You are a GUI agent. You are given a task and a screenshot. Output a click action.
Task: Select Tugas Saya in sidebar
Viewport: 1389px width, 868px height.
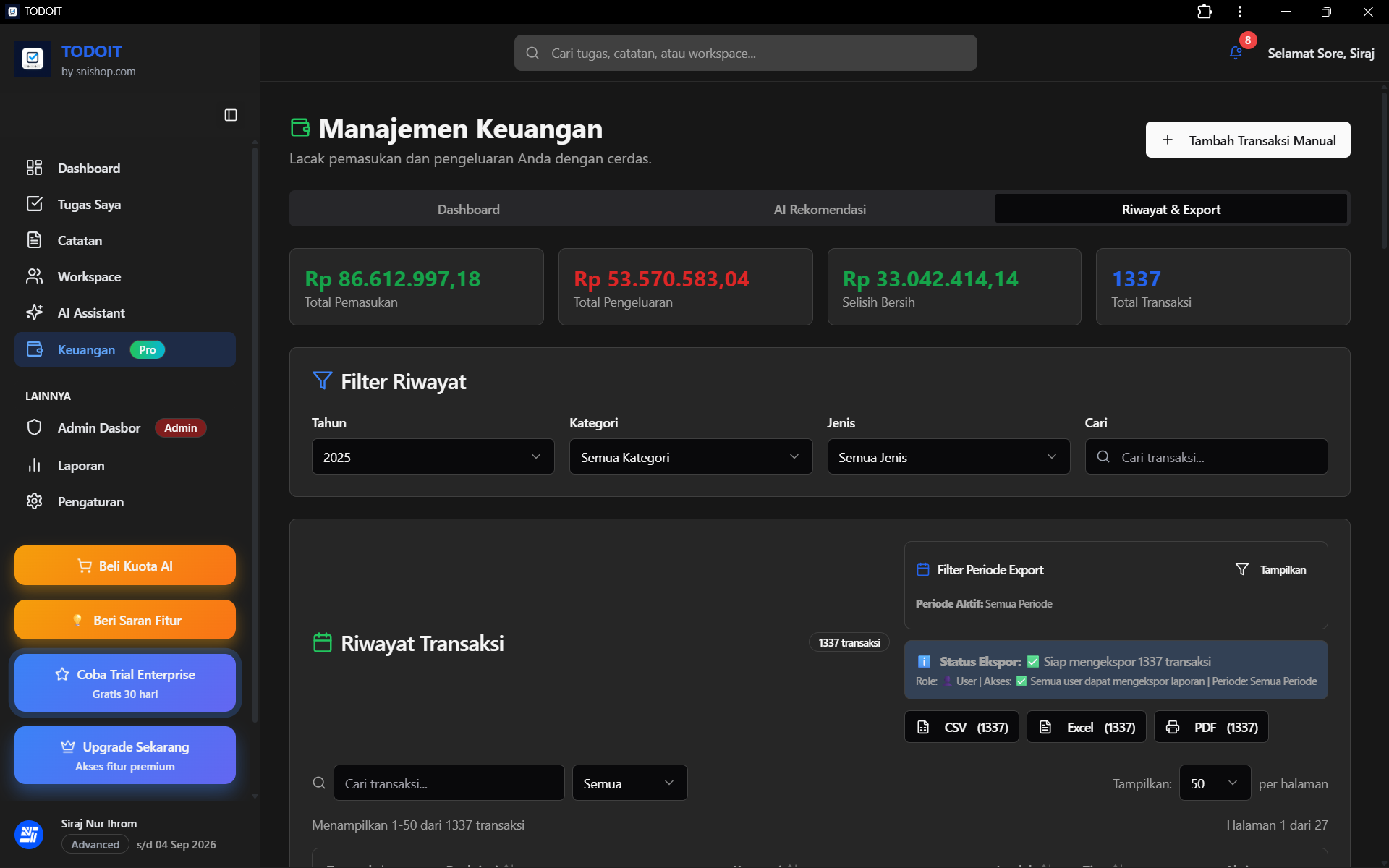click(x=88, y=204)
